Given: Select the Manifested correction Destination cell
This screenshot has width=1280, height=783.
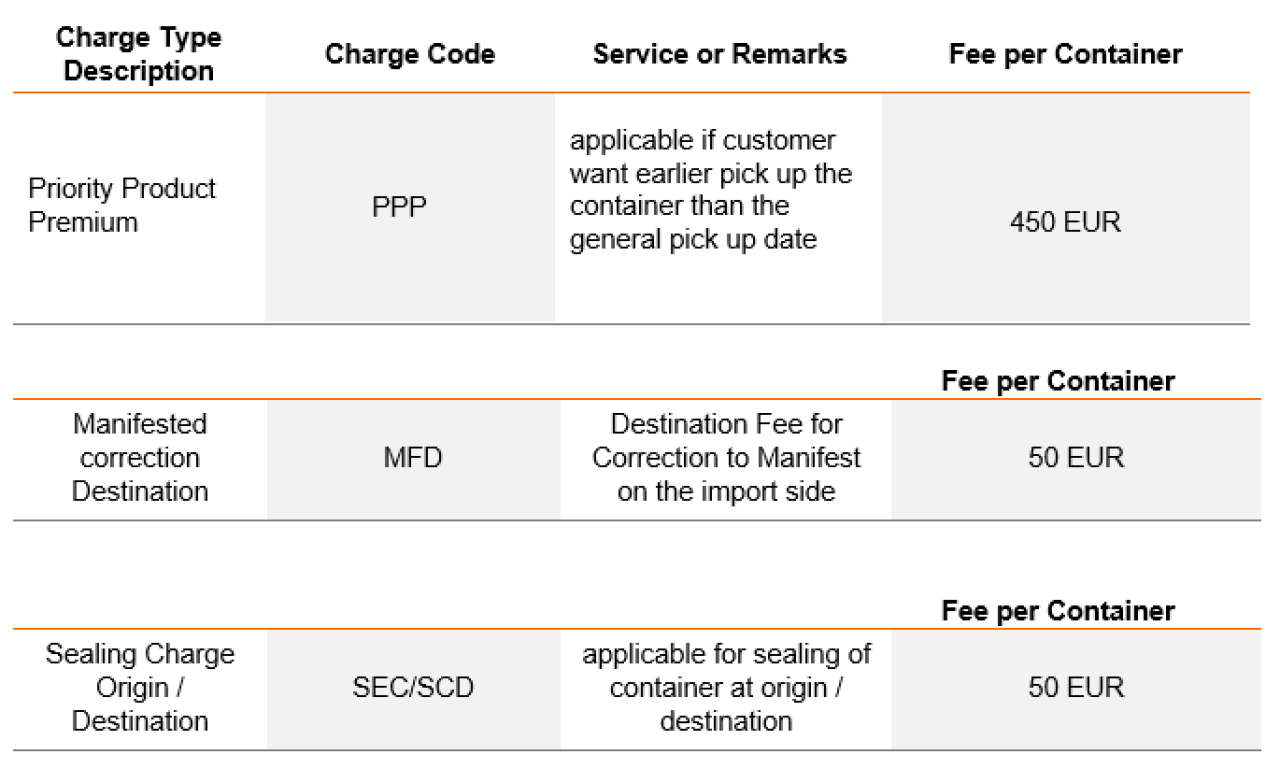Looking at the screenshot, I should [x=140, y=458].
